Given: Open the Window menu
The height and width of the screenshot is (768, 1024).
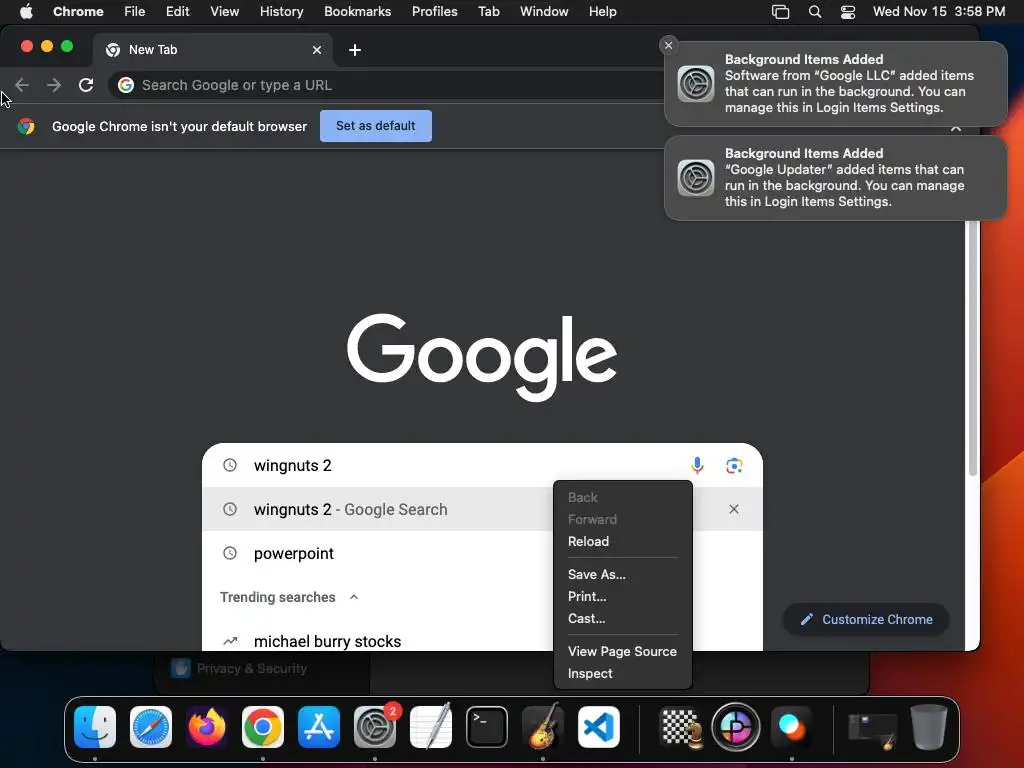Looking at the screenshot, I should coord(544,11).
